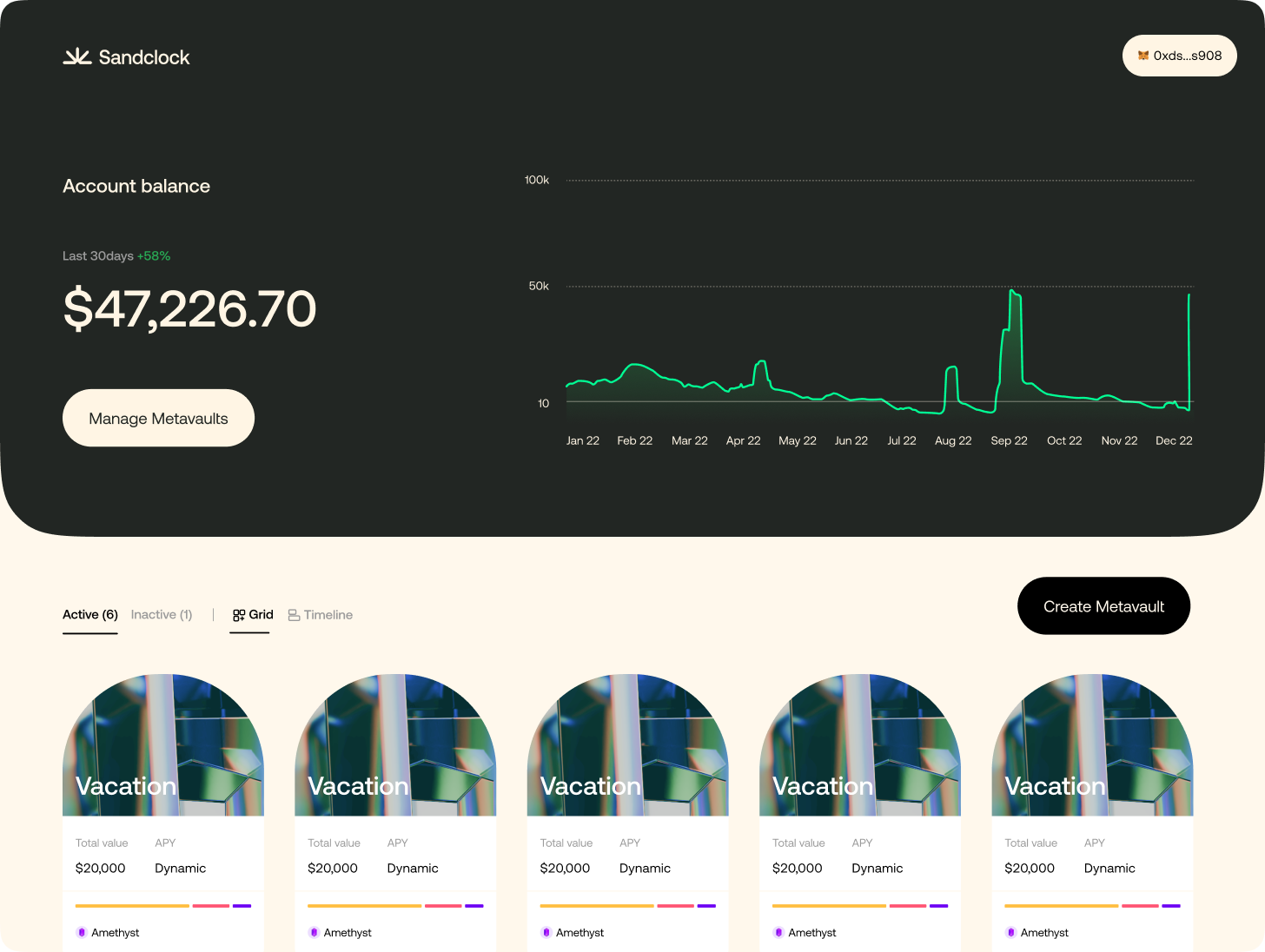Switch to the Inactive (1) tab
The image size is (1265, 952).
point(162,615)
